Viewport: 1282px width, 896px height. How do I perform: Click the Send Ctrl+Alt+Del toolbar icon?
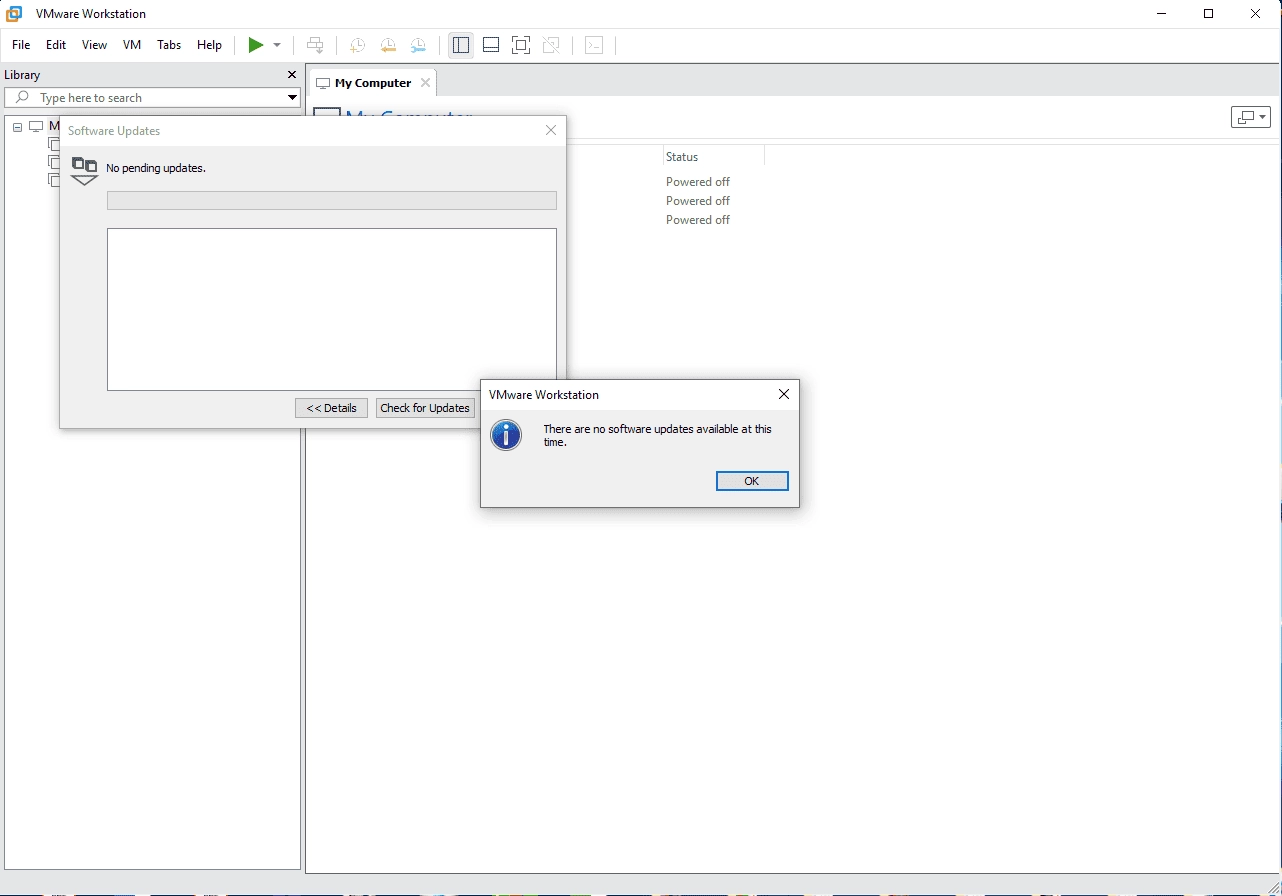tap(315, 45)
